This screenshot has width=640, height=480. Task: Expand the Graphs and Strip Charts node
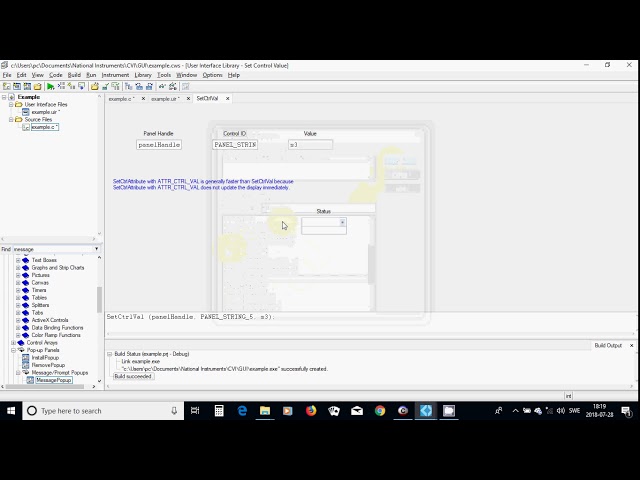pos(18,268)
